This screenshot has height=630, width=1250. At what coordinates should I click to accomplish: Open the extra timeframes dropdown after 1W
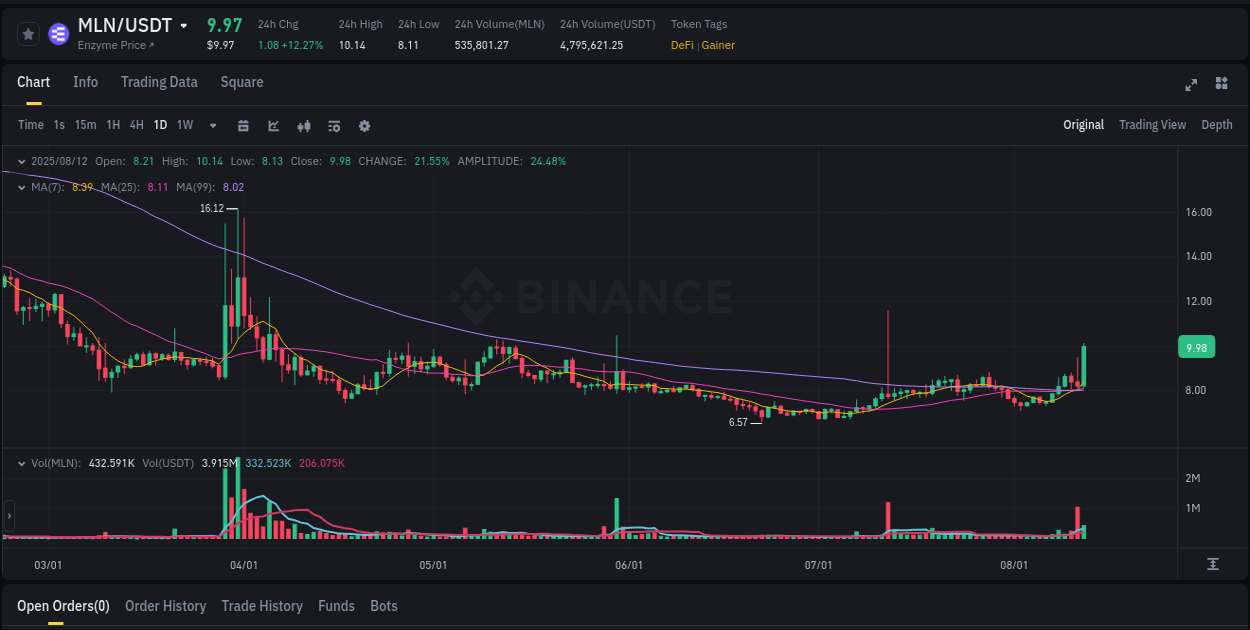pyautogui.click(x=211, y=126)
